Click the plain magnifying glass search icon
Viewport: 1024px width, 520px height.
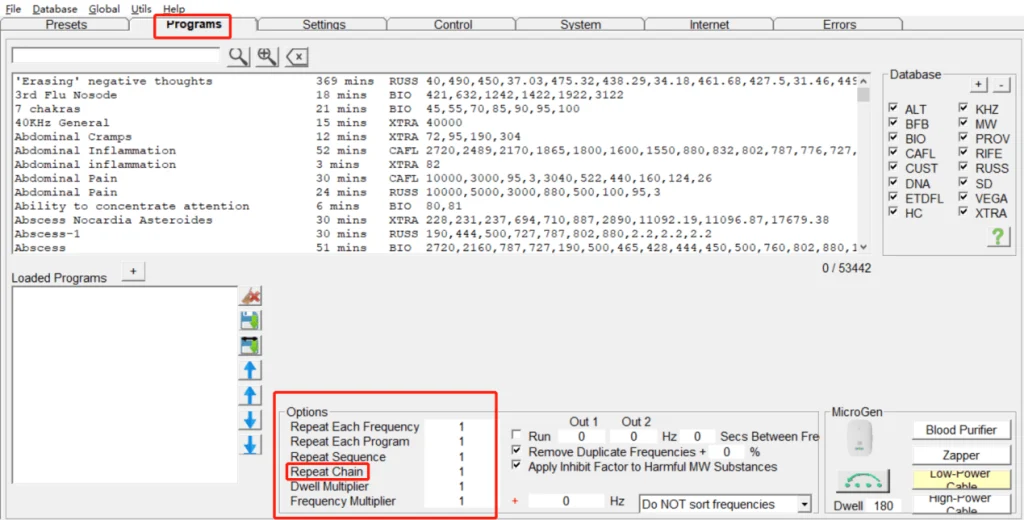[238, 56]
